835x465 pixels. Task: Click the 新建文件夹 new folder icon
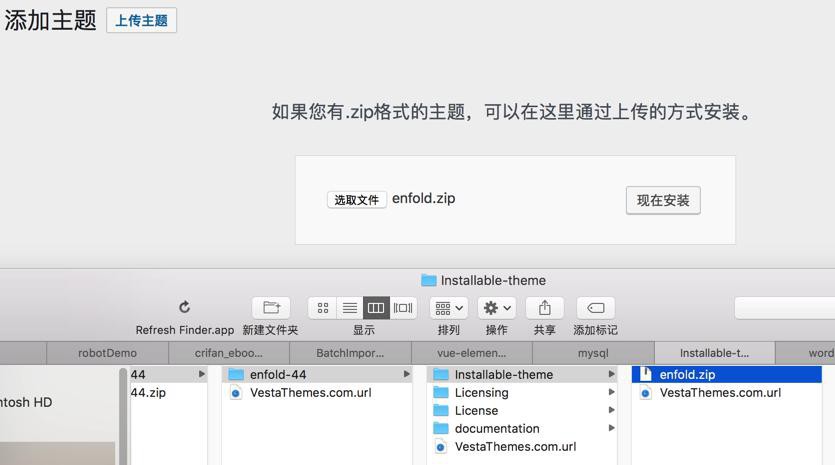pos(271,308)
